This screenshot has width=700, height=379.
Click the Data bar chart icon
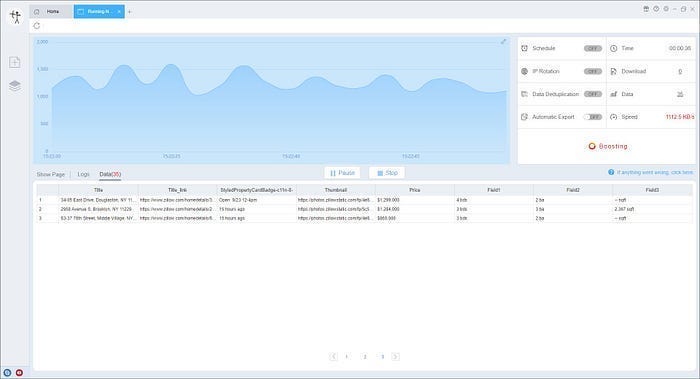click(x=613, y=94)
